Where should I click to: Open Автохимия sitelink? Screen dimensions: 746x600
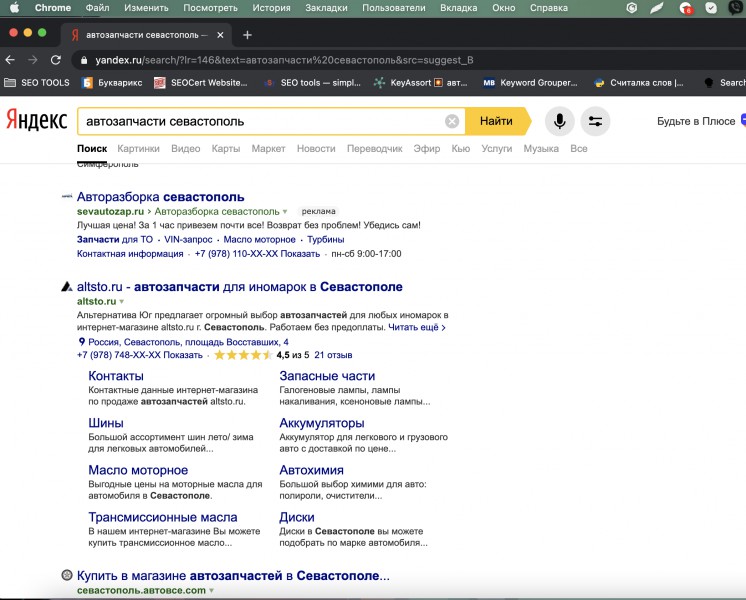(312, 470)
